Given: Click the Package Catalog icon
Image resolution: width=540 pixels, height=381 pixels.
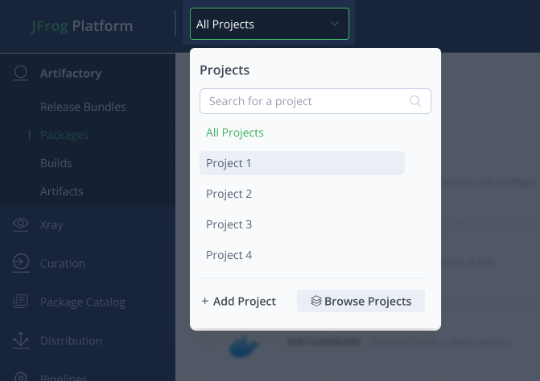Looking at the screenshot, I should click(21, 301).
